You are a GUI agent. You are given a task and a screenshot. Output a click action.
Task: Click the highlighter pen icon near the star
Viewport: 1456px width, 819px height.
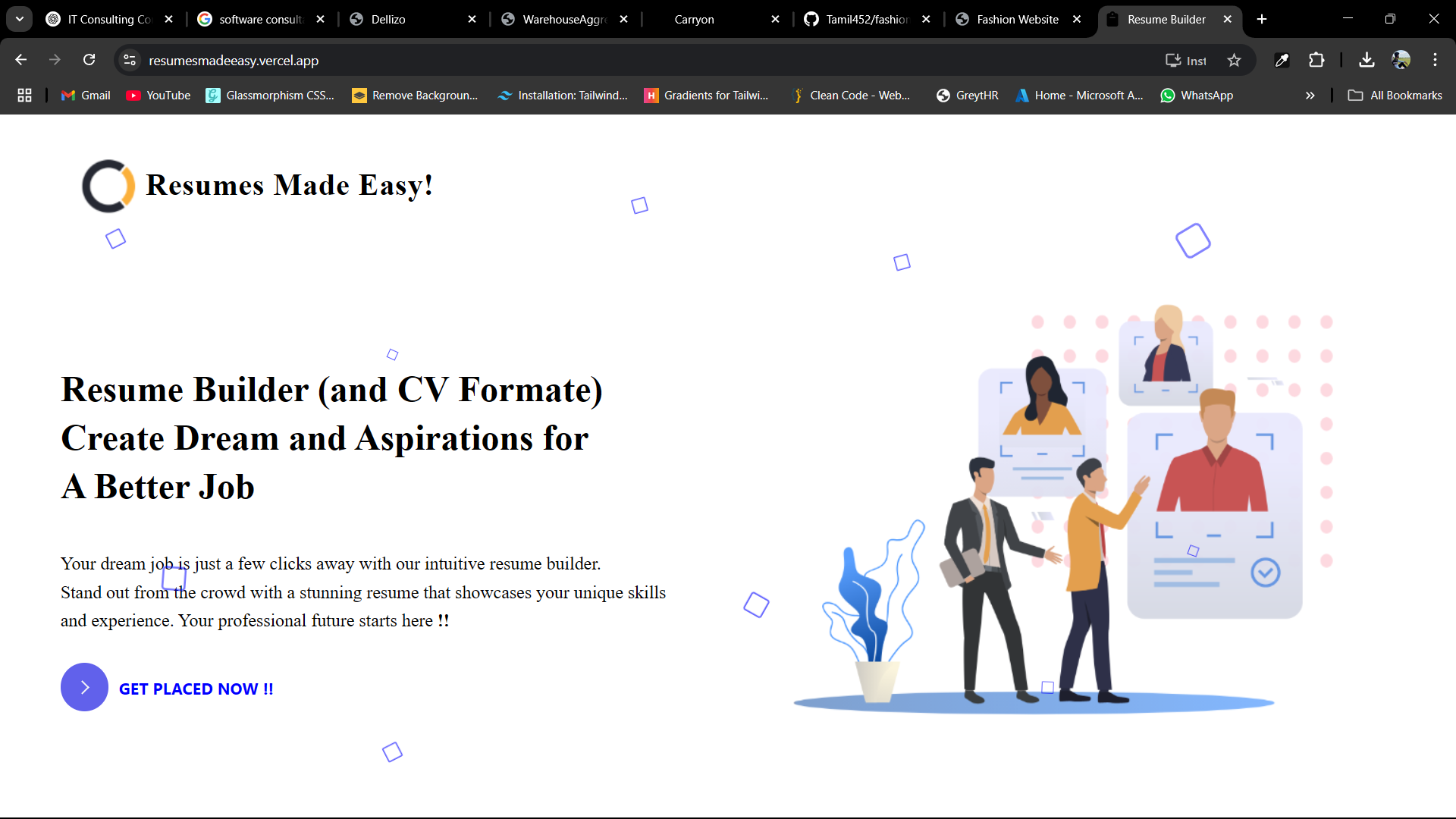point(1282,60)
